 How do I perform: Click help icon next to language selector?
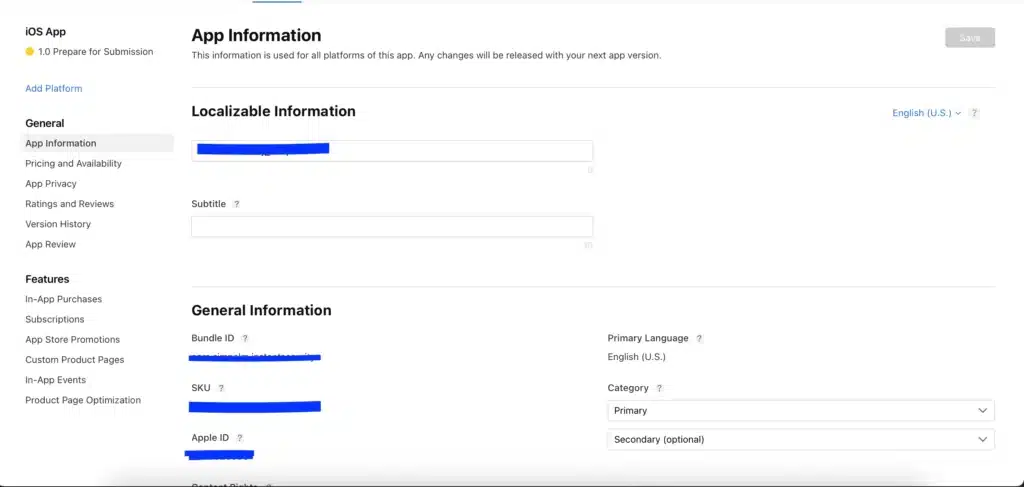(974, 113)
